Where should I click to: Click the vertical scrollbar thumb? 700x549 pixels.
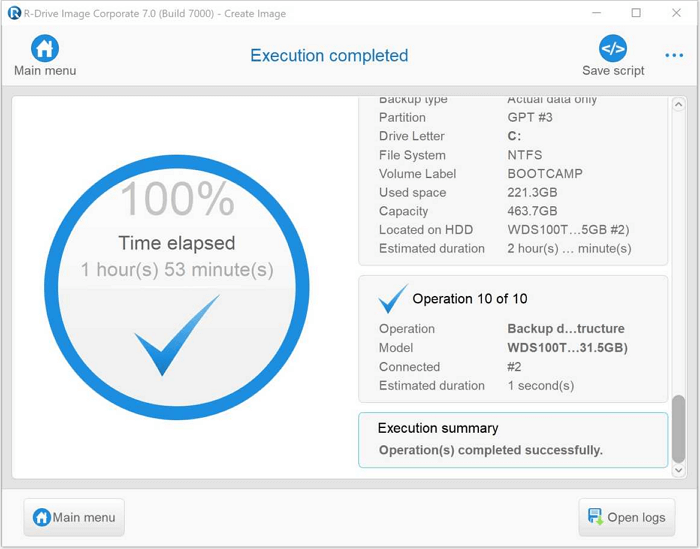coord(679,428)
